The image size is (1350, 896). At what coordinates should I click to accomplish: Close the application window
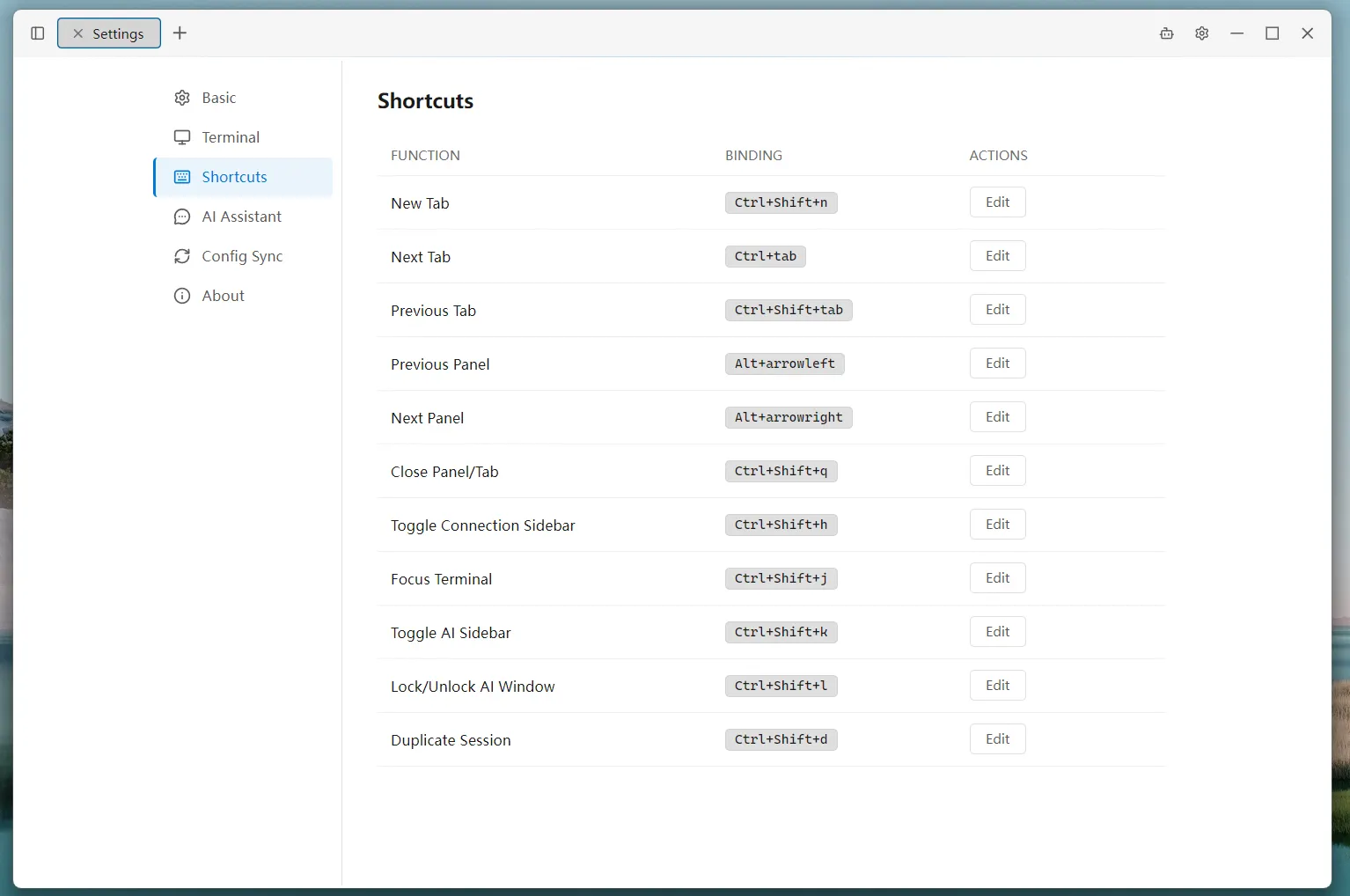click(1308, 33)
